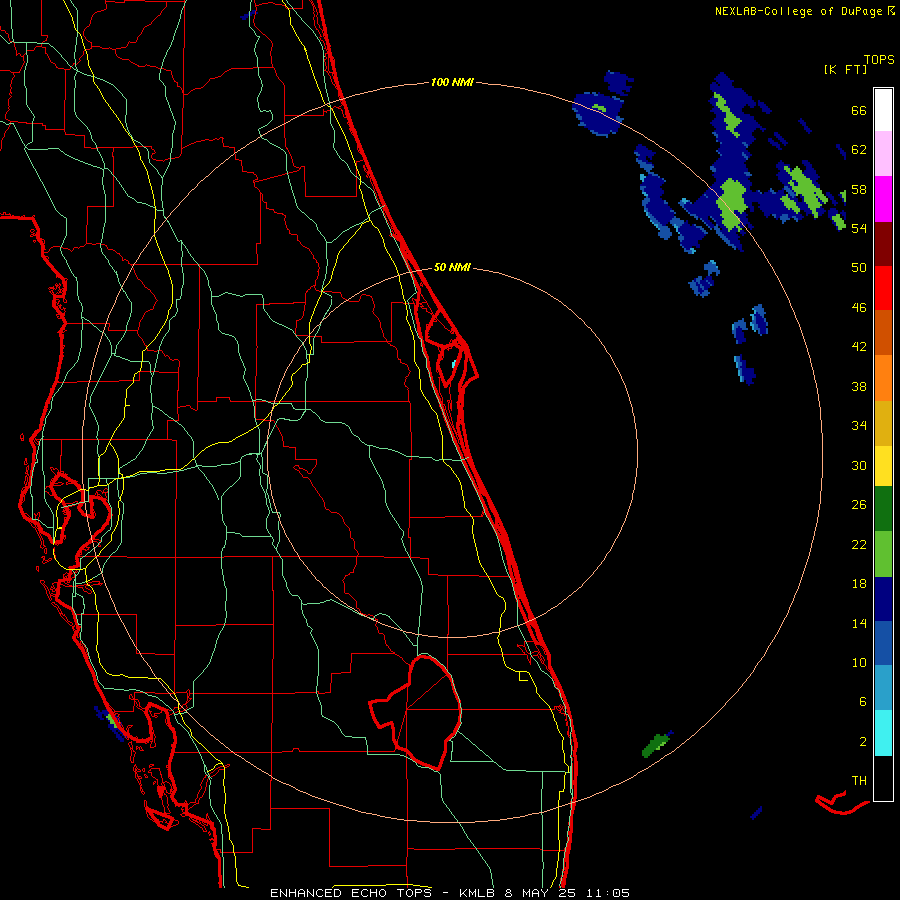Click the "46" legend value
This screenshot has height=900, width=900.
(859, 308)
